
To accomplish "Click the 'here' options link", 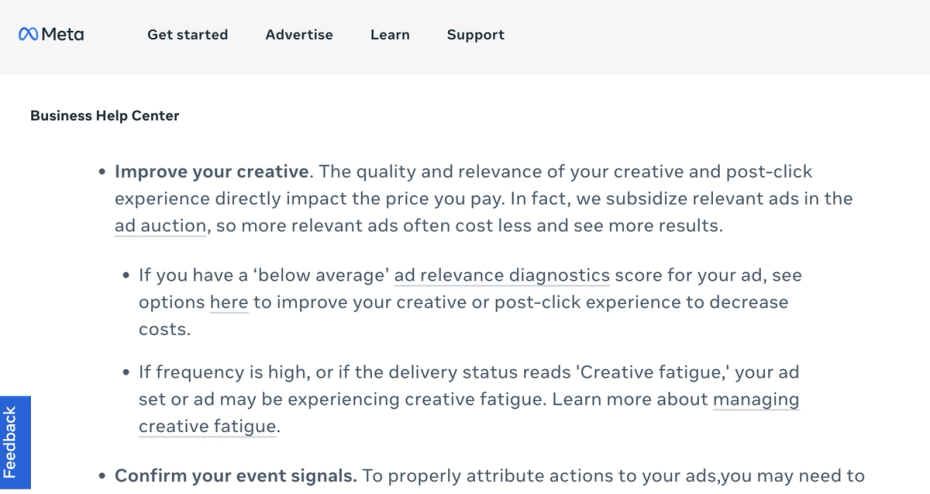I will tap(229, 301).
